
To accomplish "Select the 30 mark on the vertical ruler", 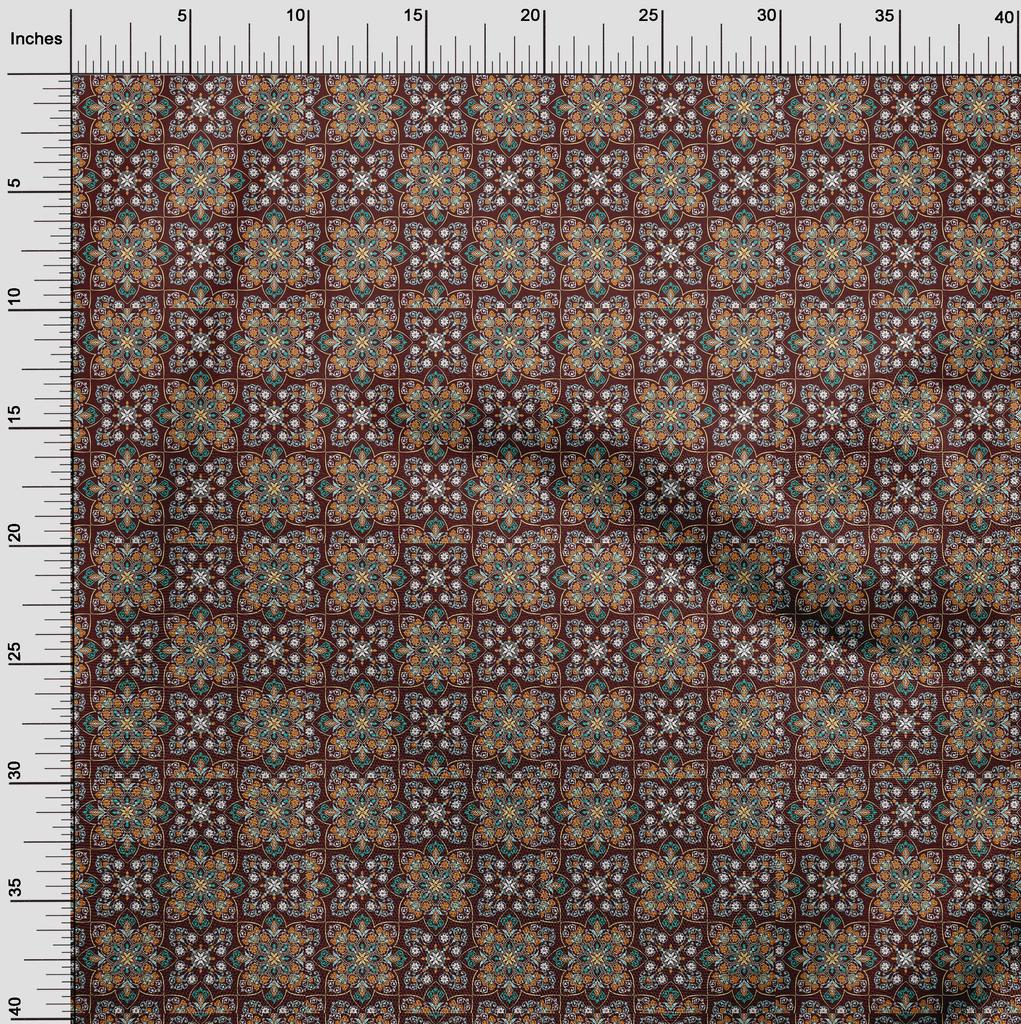I will pos(15,770).
